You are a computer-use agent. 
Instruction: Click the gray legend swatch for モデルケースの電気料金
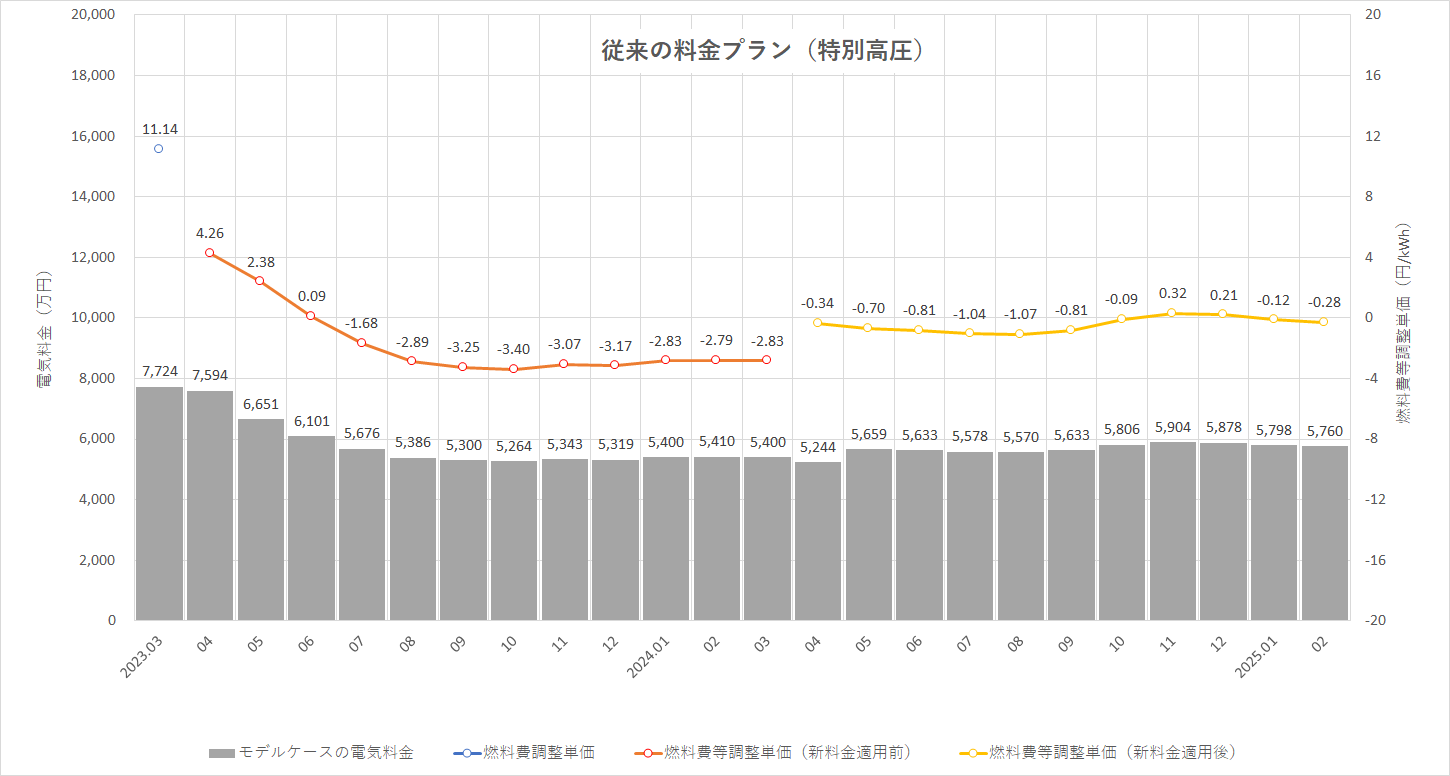[222, 752]
